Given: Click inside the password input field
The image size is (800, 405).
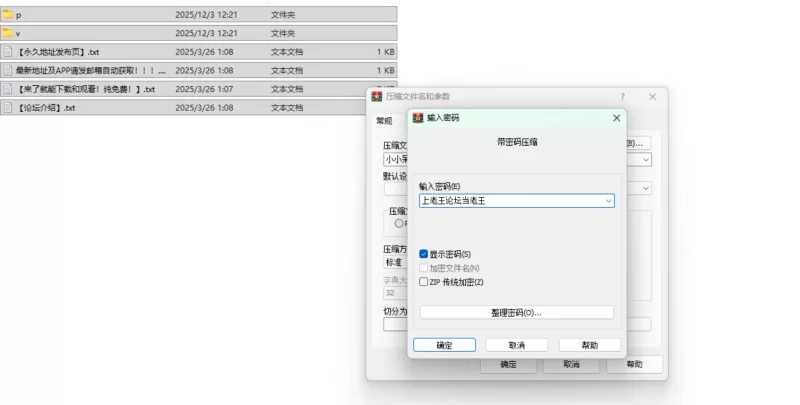Looking at the screenshot, I should (508, 201).
